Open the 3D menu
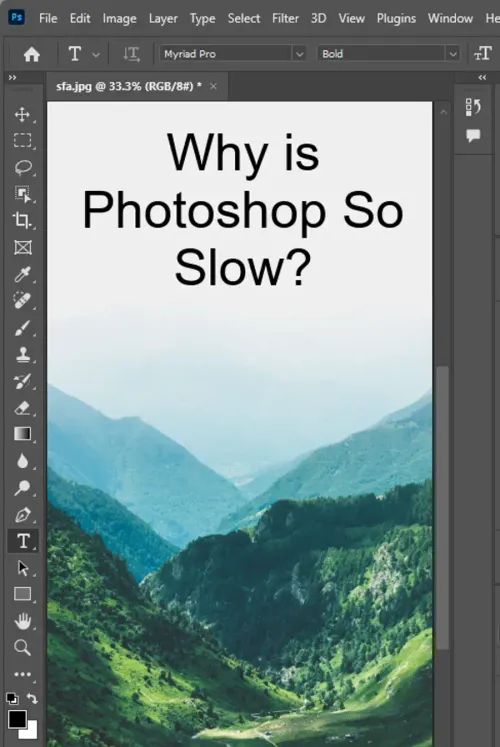The height and width of the screenshot is (747, 500). click(x=319, y=19)
